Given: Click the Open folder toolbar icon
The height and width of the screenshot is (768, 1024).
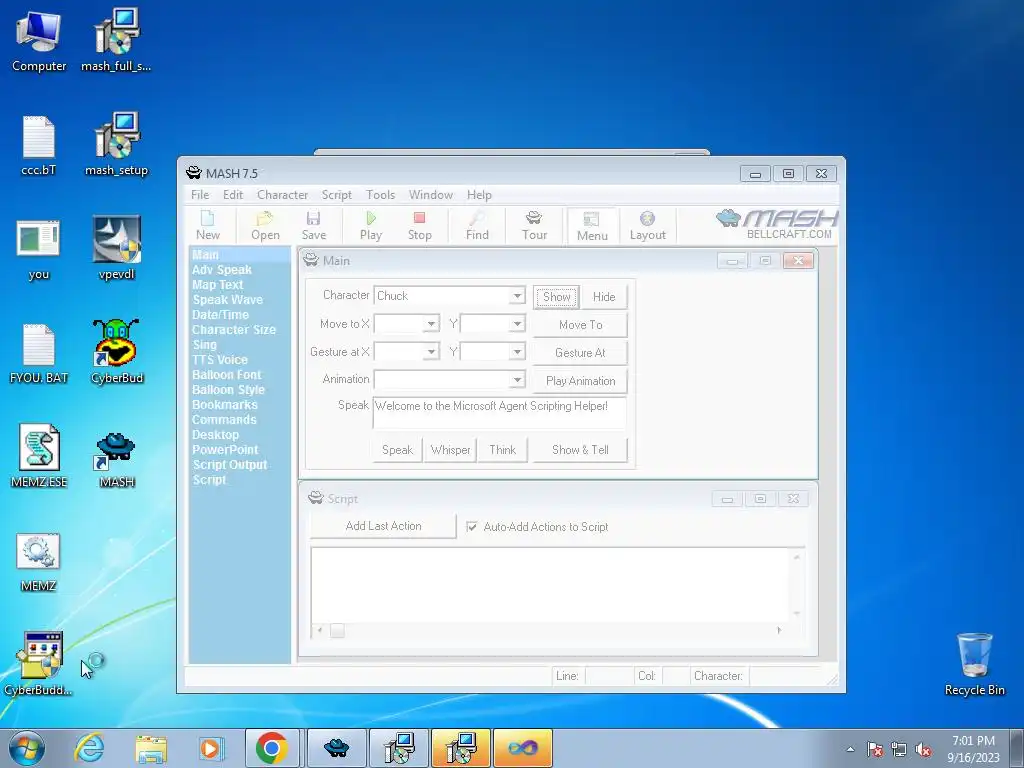Looking at the screenshot, I should 265,225.
